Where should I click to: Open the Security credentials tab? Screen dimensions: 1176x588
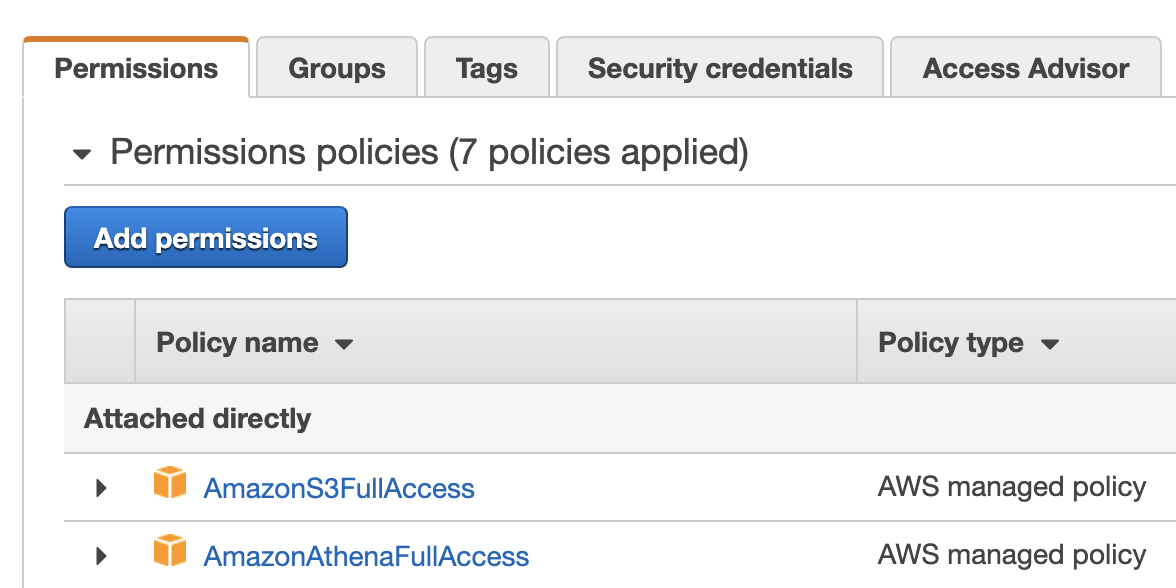click(720, 68)
